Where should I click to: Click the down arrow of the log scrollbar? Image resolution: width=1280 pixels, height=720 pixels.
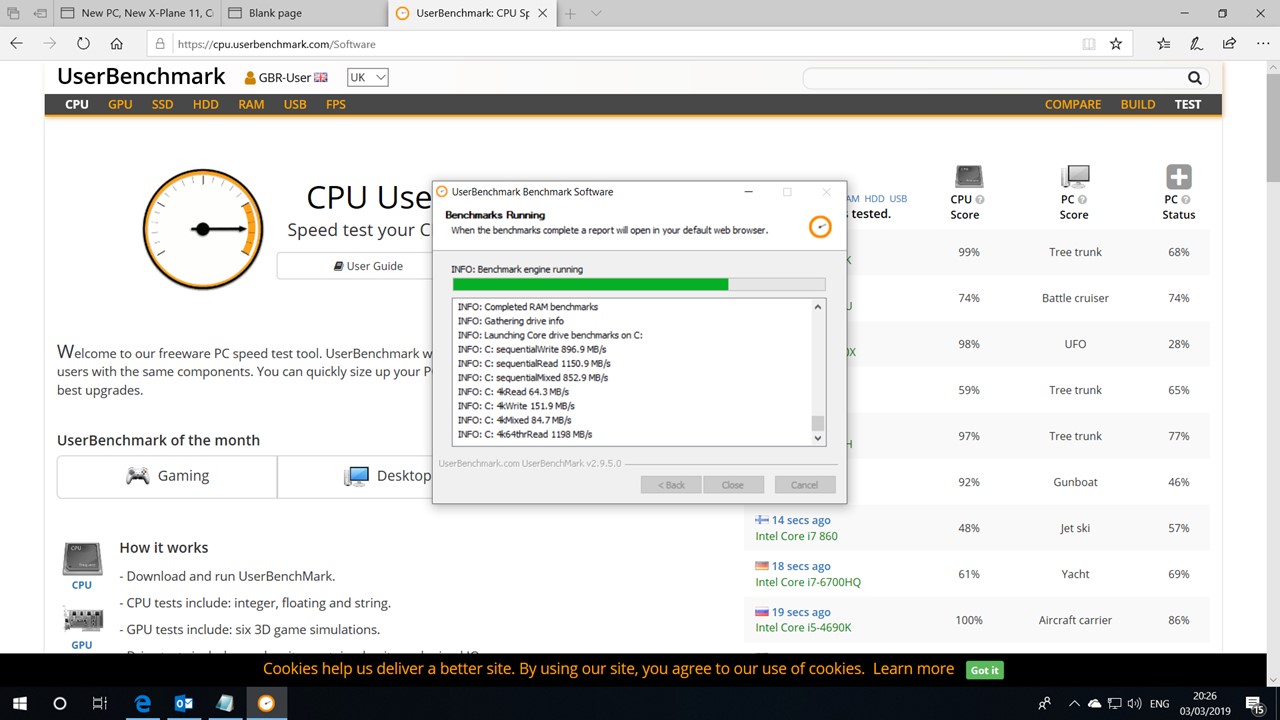click(817, 437)
